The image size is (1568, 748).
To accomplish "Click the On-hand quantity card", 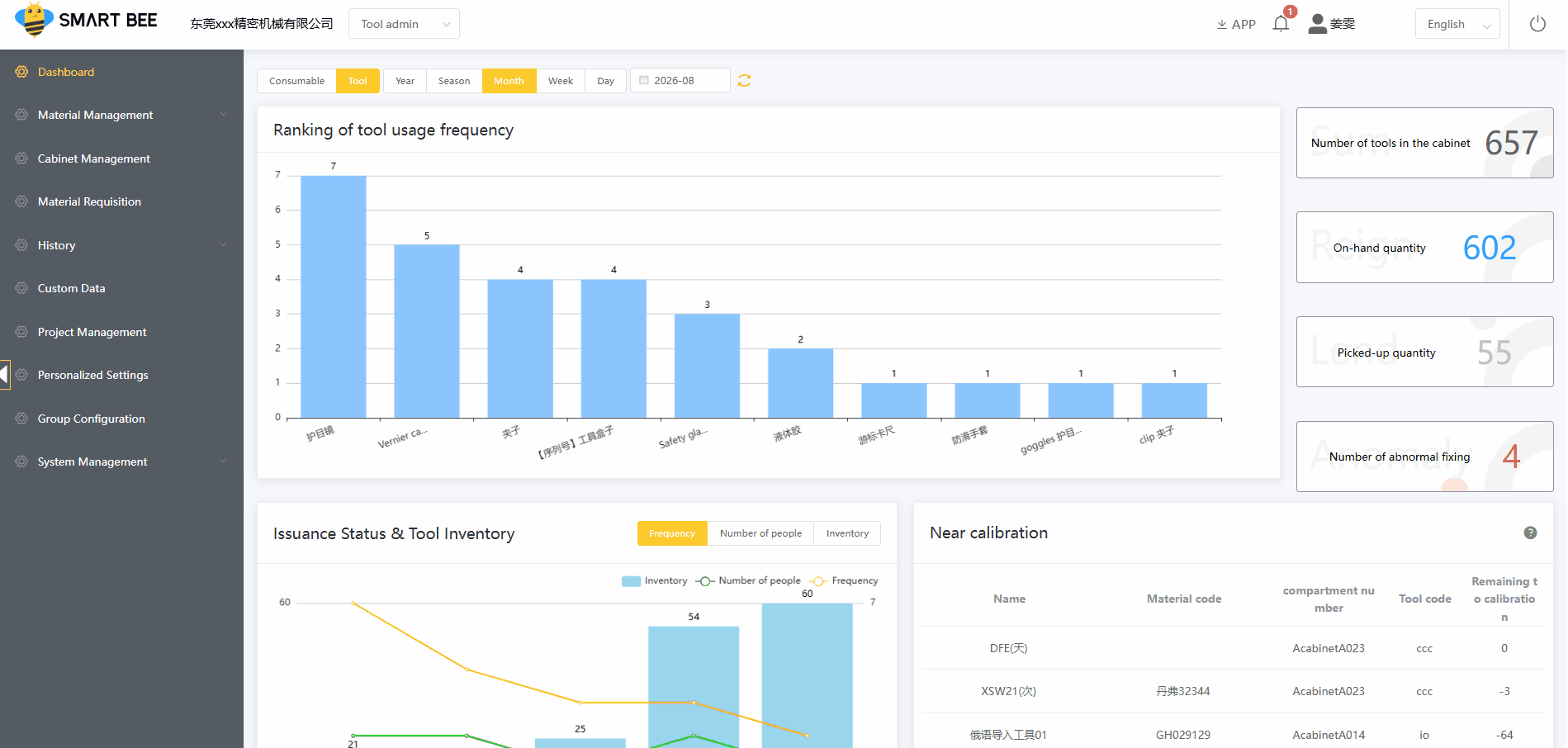I will pyautogui.click(x=1424, y=248).
